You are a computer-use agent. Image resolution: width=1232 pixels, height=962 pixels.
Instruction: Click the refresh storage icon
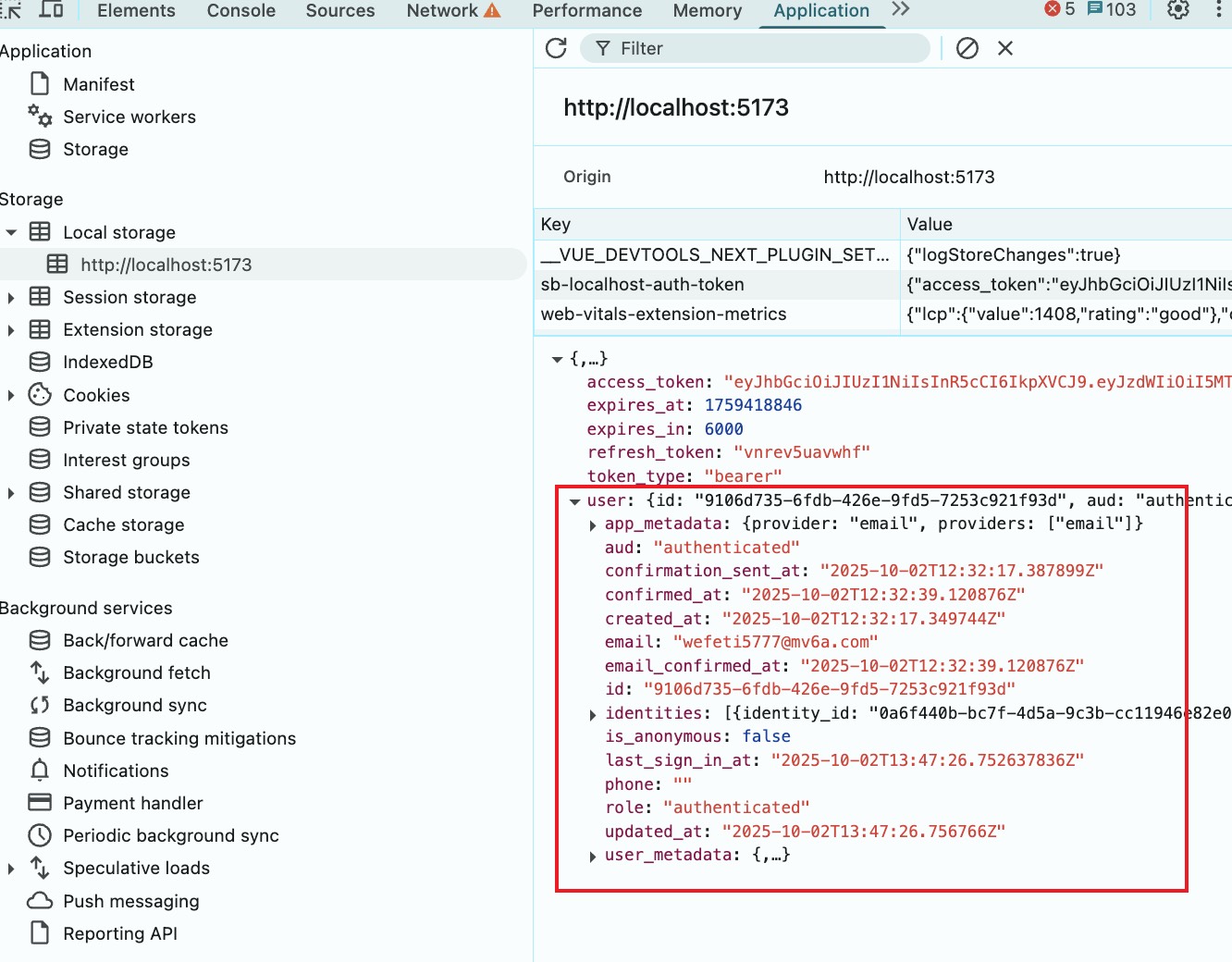[x=556, y=48]
